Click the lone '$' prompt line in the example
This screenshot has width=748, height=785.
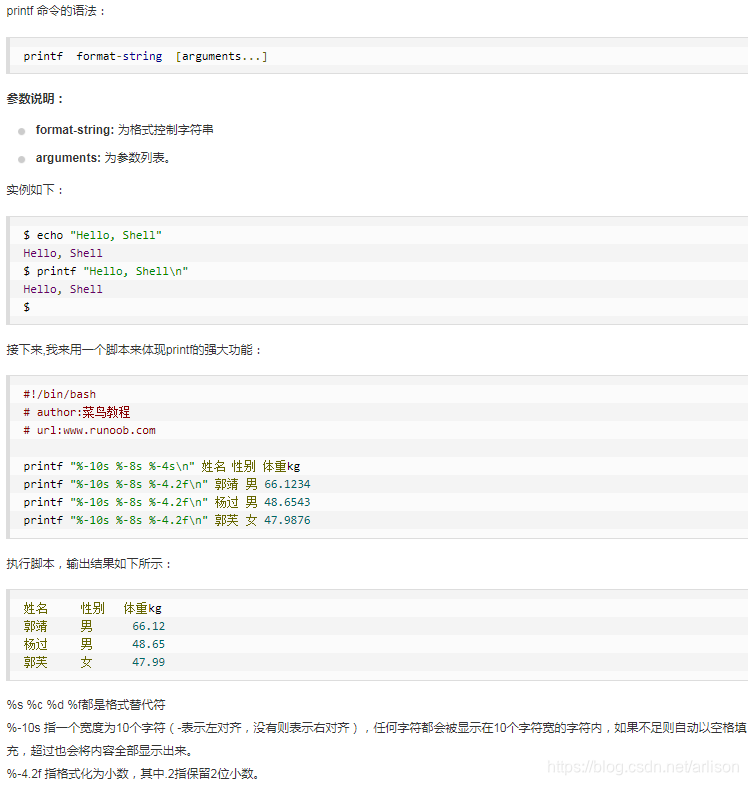click(27, 307)
